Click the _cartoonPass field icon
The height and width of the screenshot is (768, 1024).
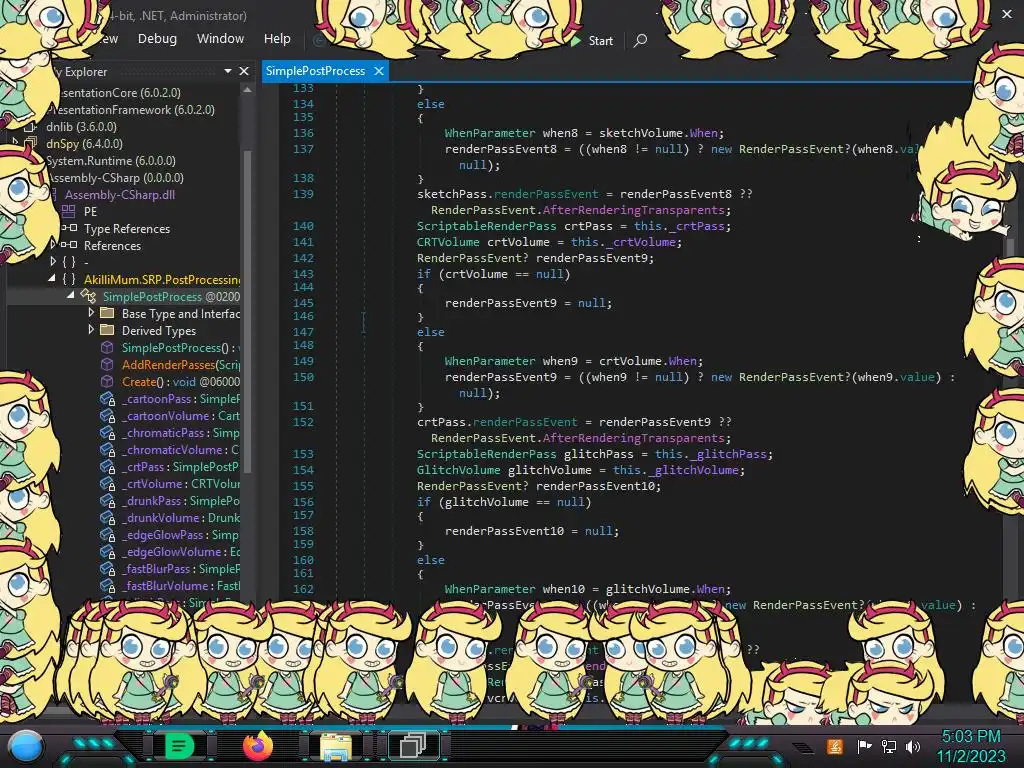108,398
